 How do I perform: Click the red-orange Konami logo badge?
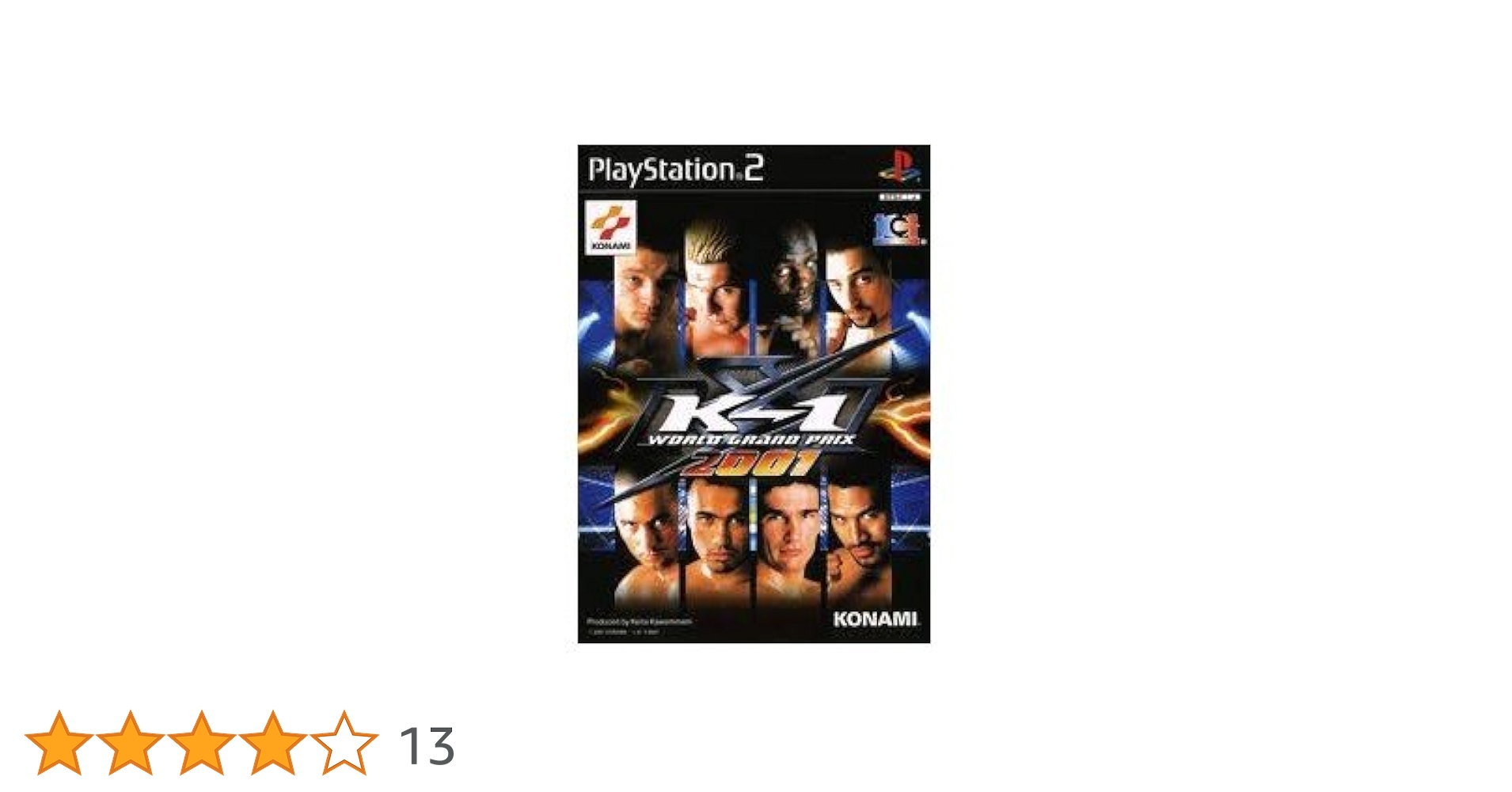[610, 227]
